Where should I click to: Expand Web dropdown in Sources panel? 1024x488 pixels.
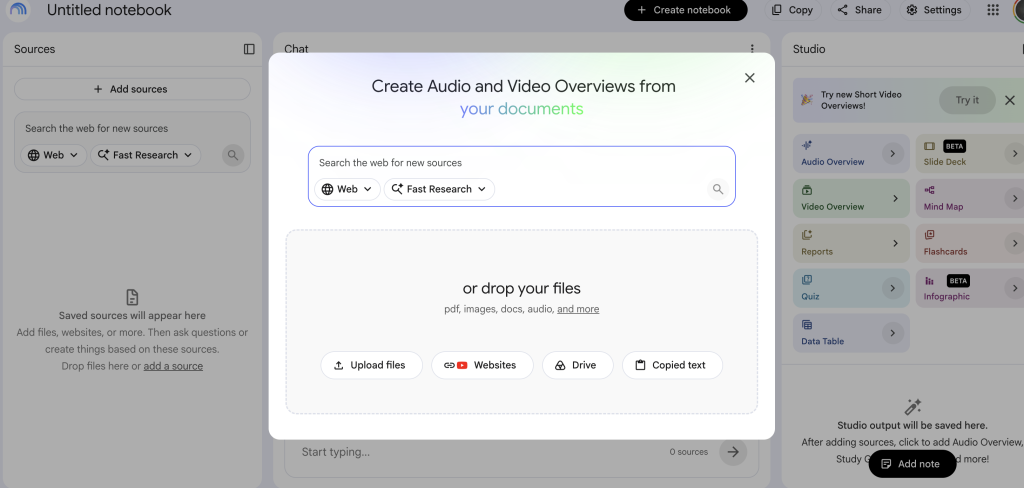[54, 155]
